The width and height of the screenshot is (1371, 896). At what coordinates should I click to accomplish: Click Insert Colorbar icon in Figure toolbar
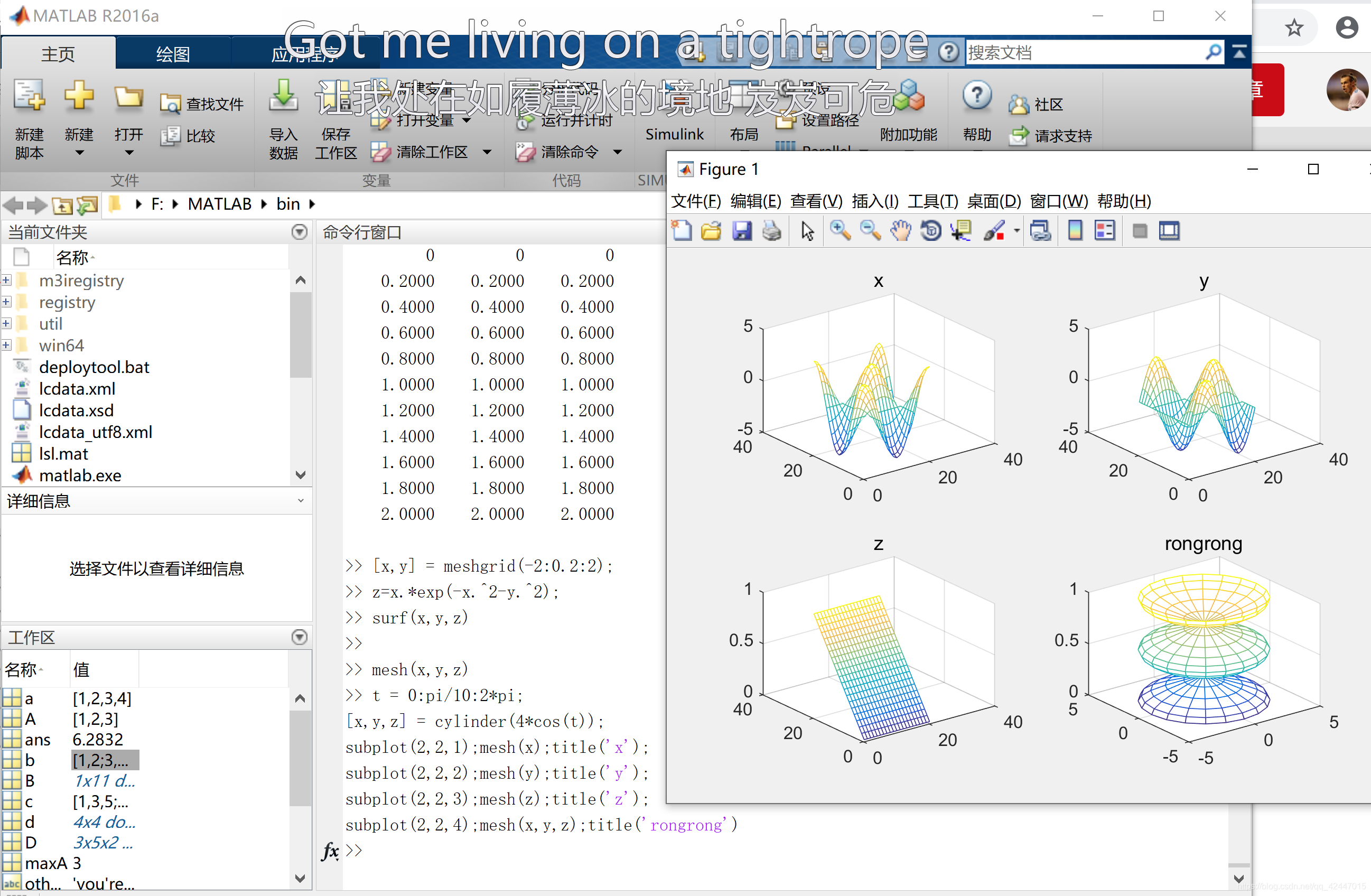1075,231
